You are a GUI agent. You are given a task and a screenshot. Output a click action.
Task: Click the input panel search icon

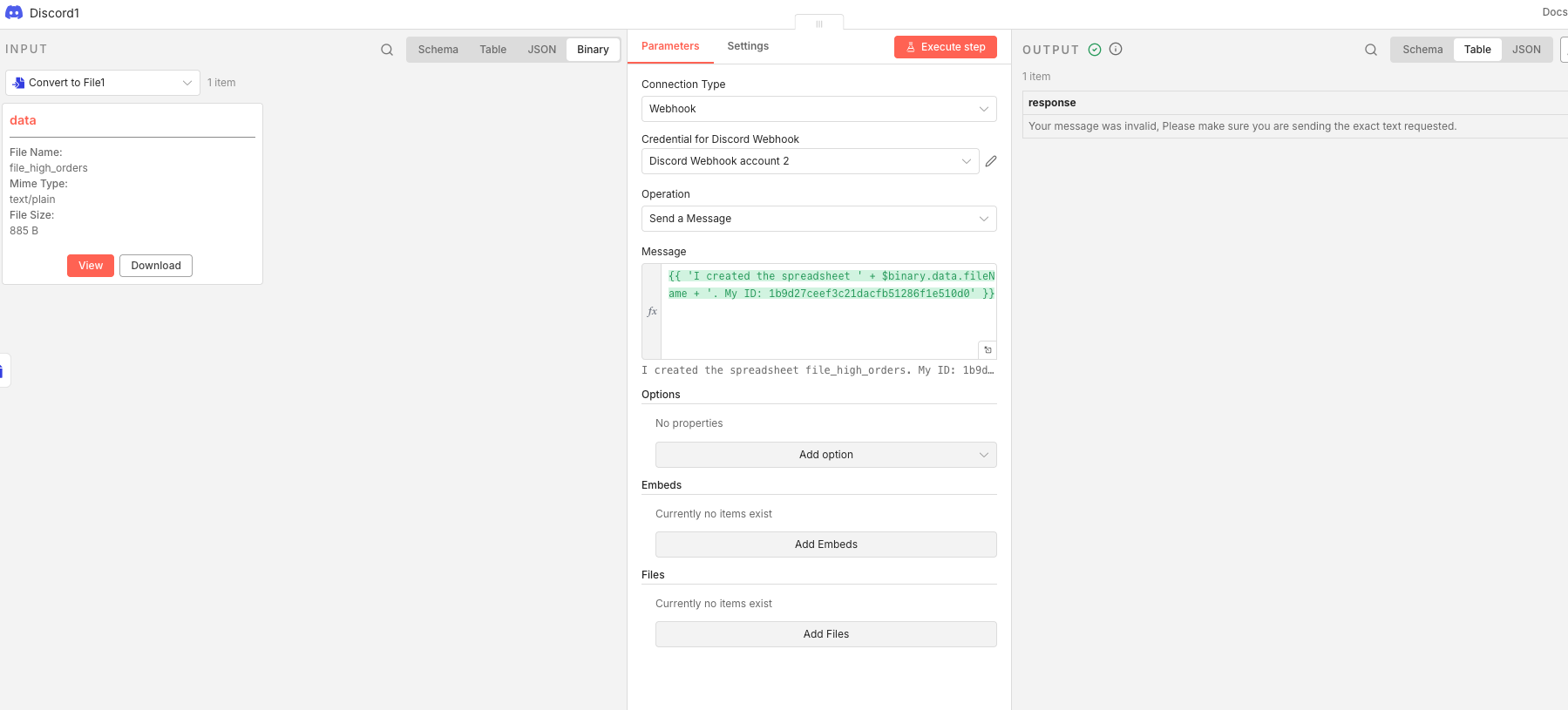[387, 50]
